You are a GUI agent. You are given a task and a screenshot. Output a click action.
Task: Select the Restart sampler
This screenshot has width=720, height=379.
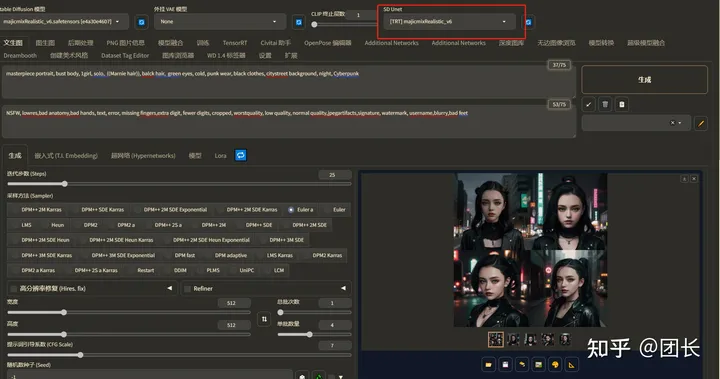tap(141, 270)
